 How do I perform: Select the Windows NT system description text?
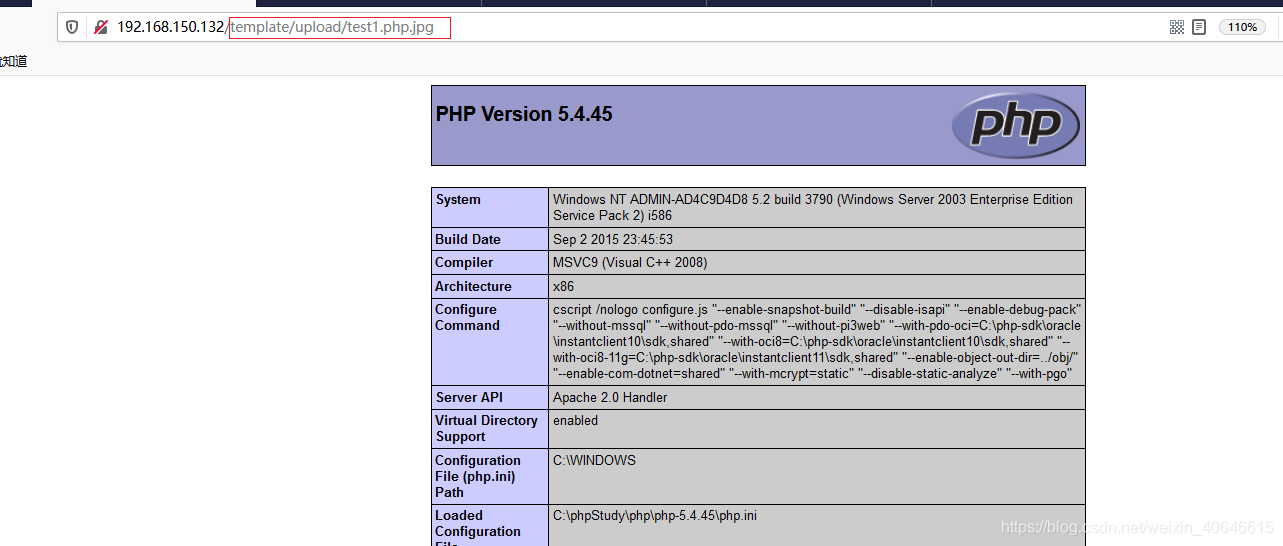click(813, 208)
